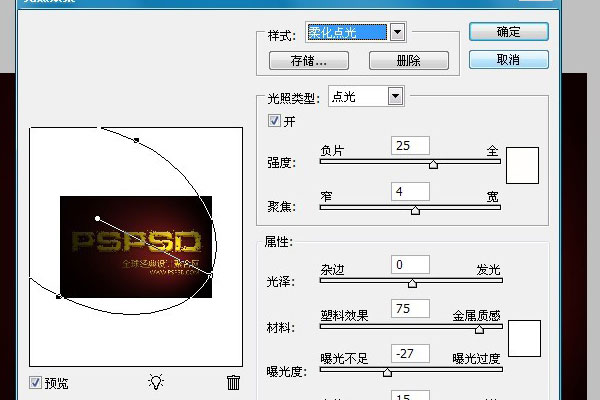Click the 聚焦 focus slider handle
This screenshot has height=400, width=600.
[x=415, y=210]
